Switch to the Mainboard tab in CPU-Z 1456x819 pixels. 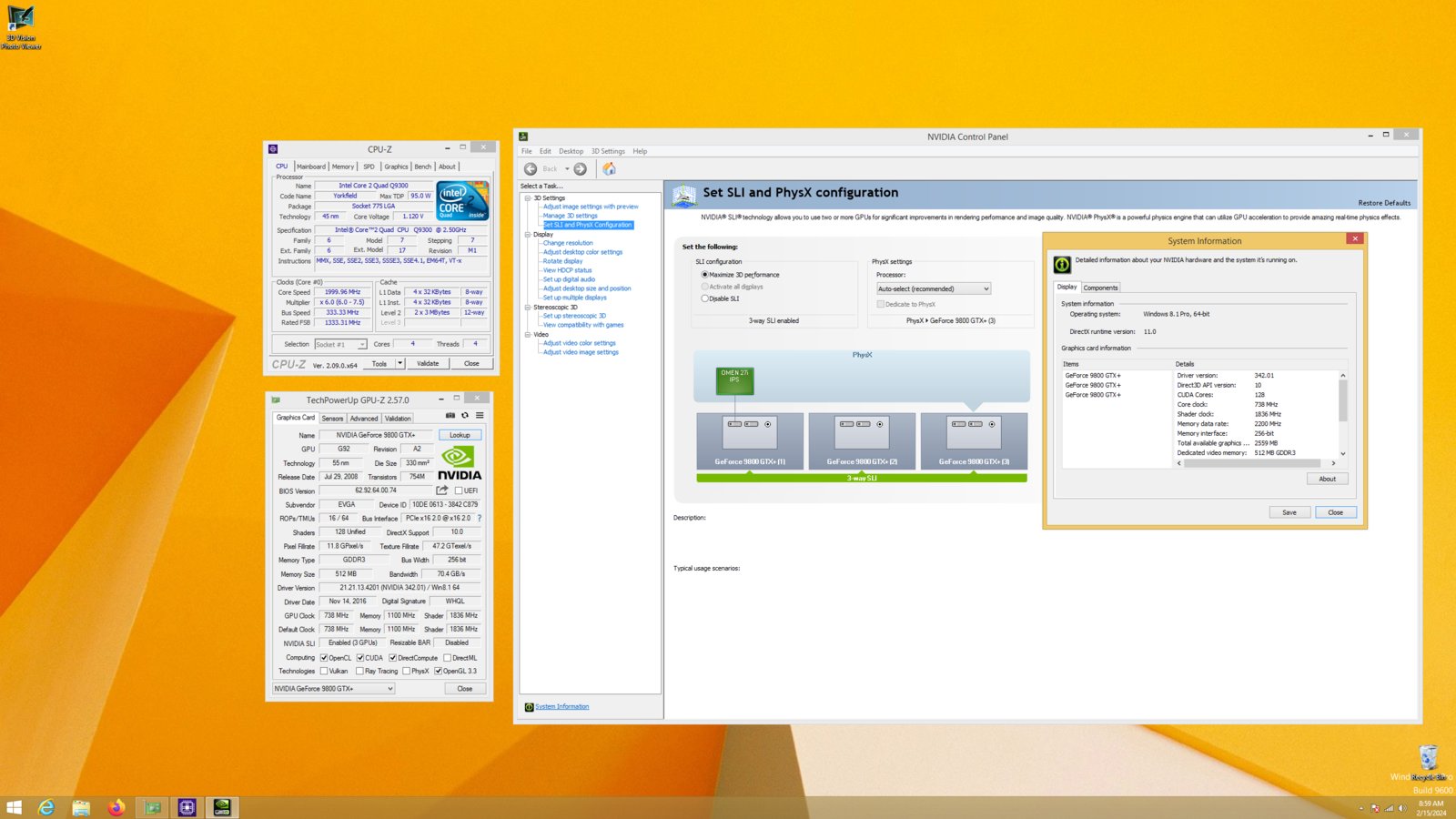pyautogui.click(x=311, y=167)
